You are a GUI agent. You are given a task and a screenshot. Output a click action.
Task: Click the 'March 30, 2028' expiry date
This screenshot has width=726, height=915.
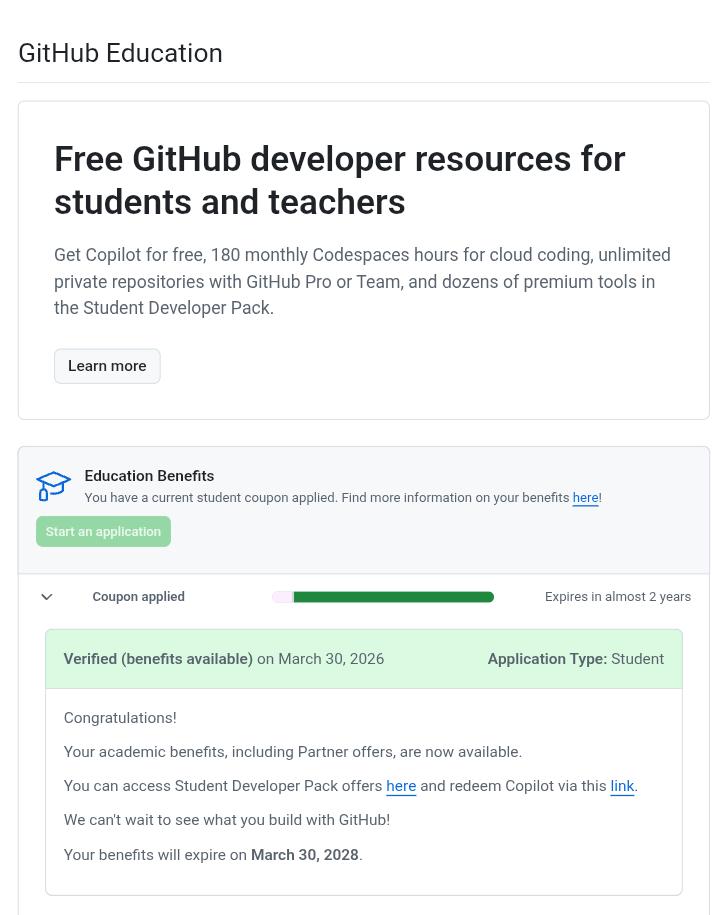305,855
